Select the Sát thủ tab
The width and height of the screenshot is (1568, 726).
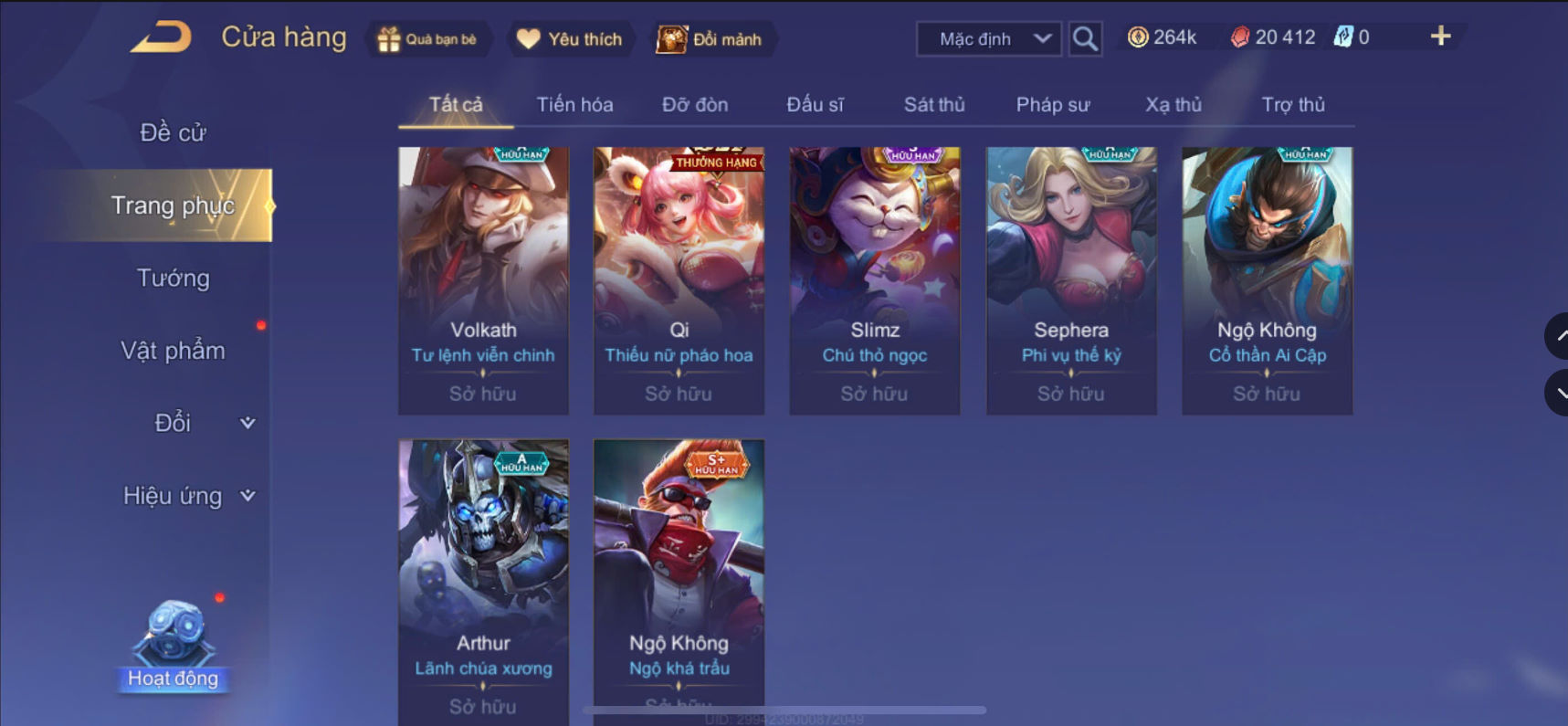point(934,104)
